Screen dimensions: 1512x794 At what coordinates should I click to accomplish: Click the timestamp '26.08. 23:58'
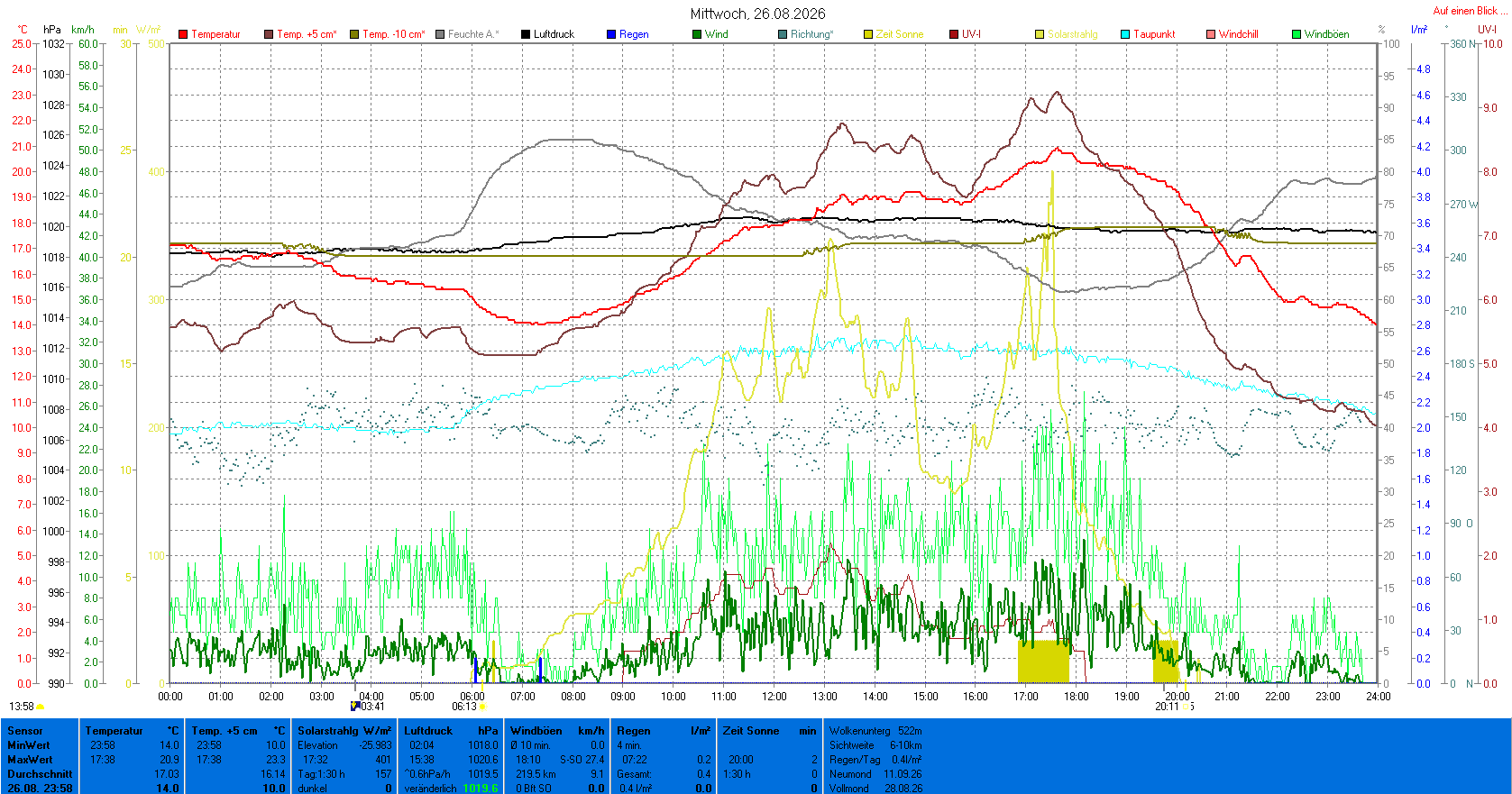[40, 789]
